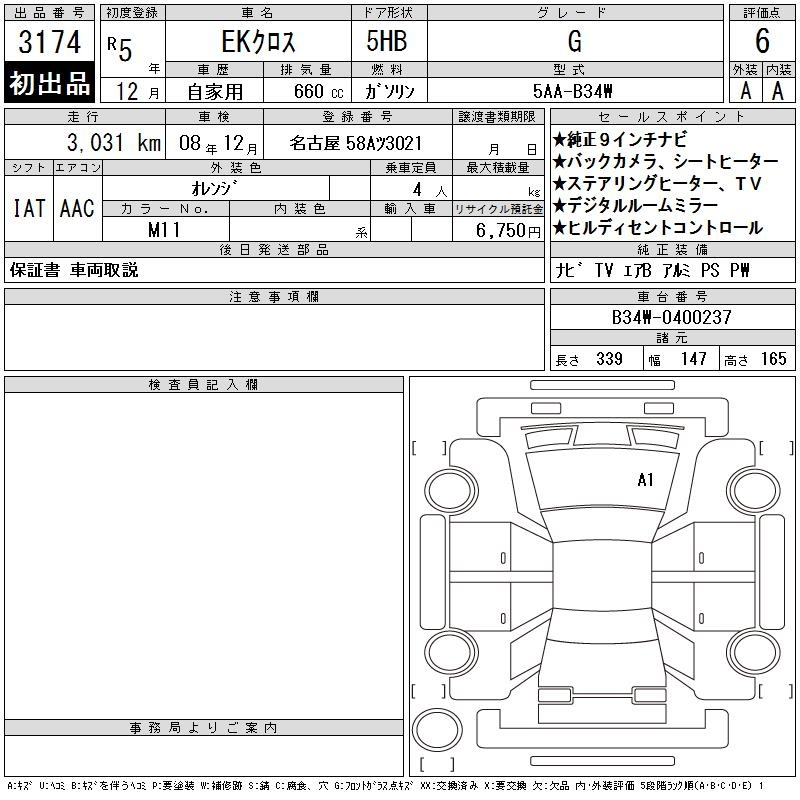Viewport: 800px width, 800px height.
Task: Select the オレンジ exterior color field
Action: coord(215,188)
